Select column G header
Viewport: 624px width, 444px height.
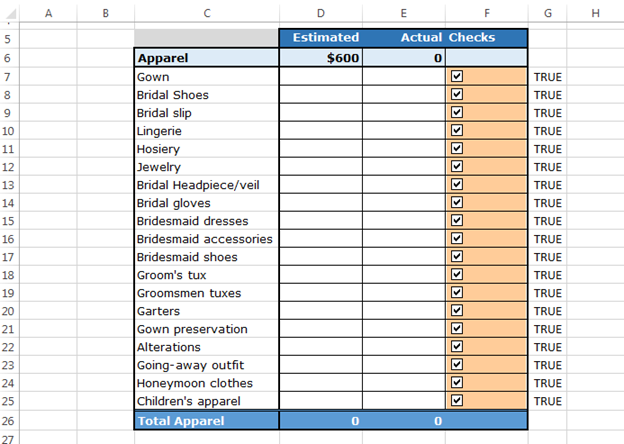pos(548,13)
